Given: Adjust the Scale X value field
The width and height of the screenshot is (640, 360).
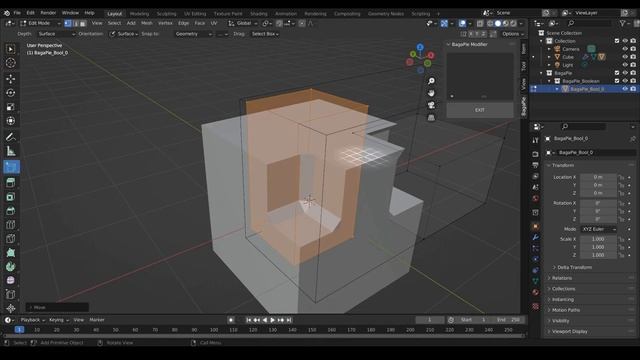Looking at the screenshot, I should (x=598, y=240).
